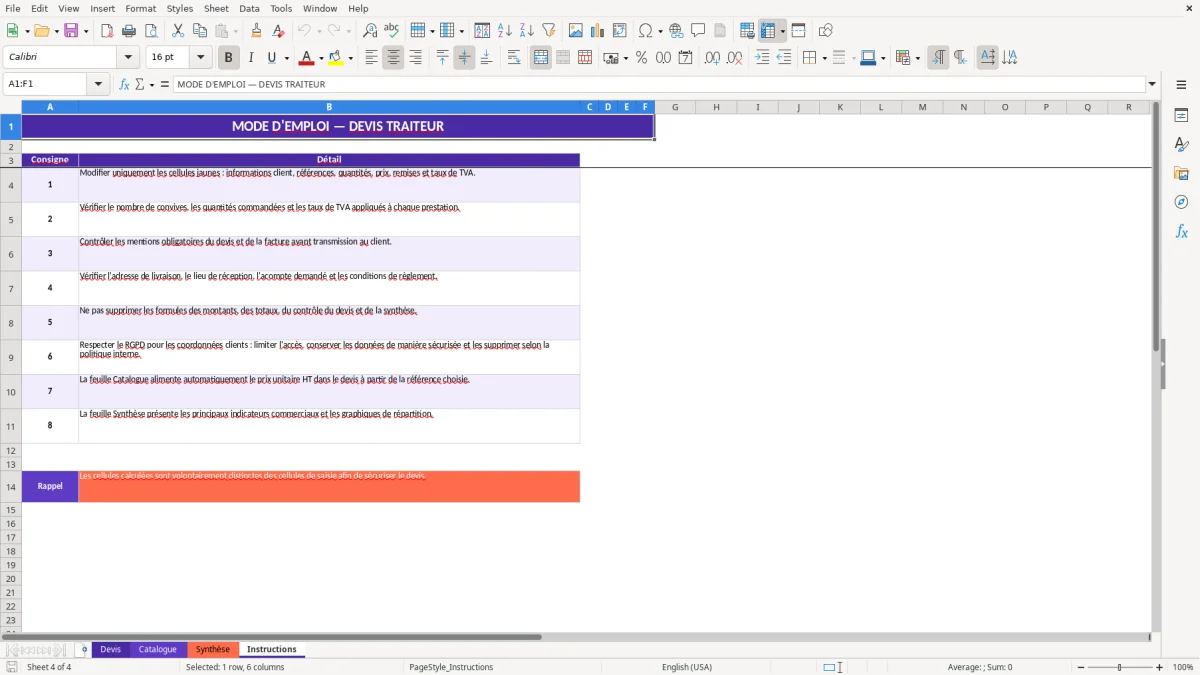Toggle Bold formatting
Screen dimensions: 1200x675
[229, 58]
